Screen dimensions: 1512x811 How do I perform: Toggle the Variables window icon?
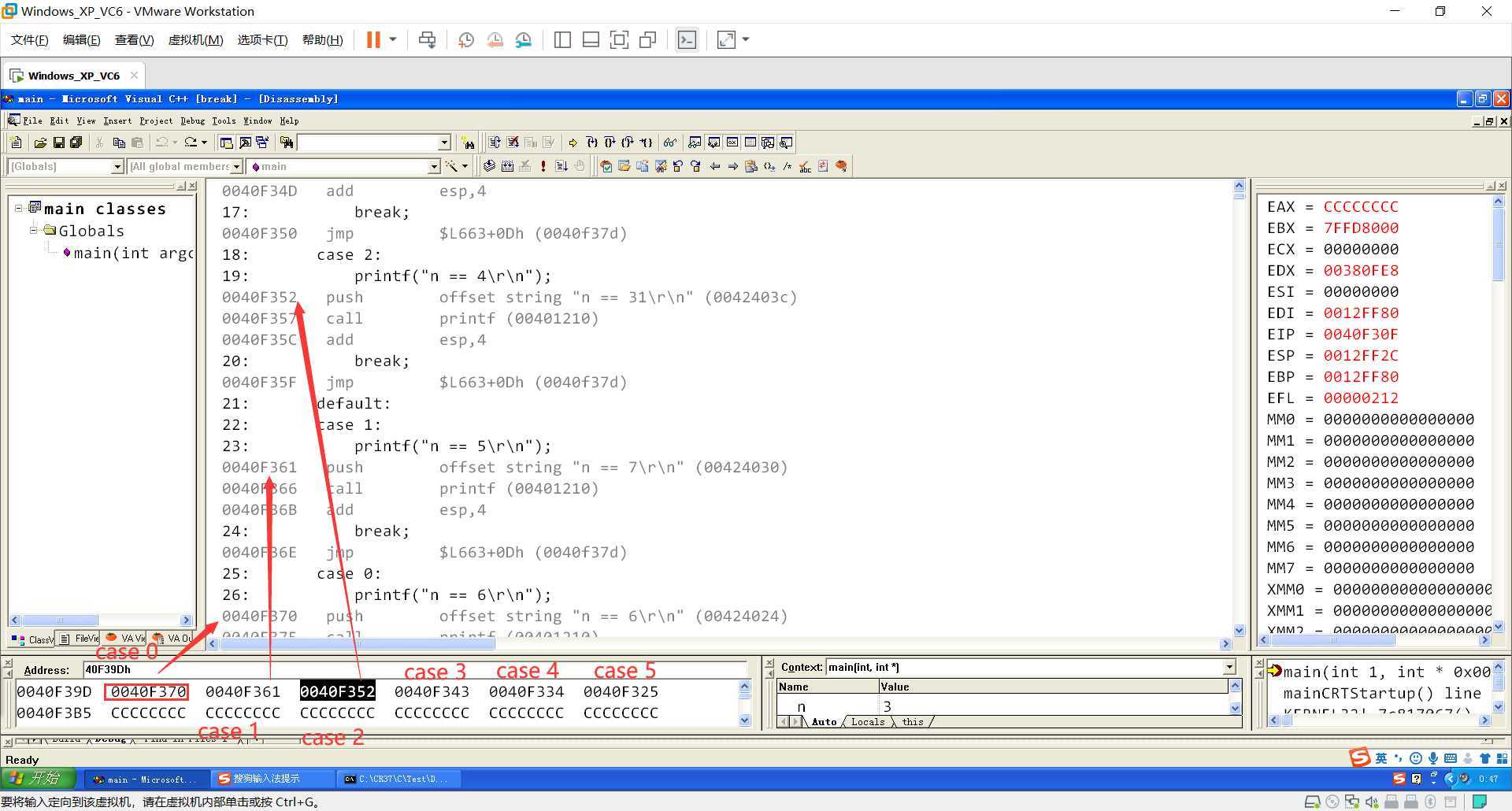[x=713, y=143]
